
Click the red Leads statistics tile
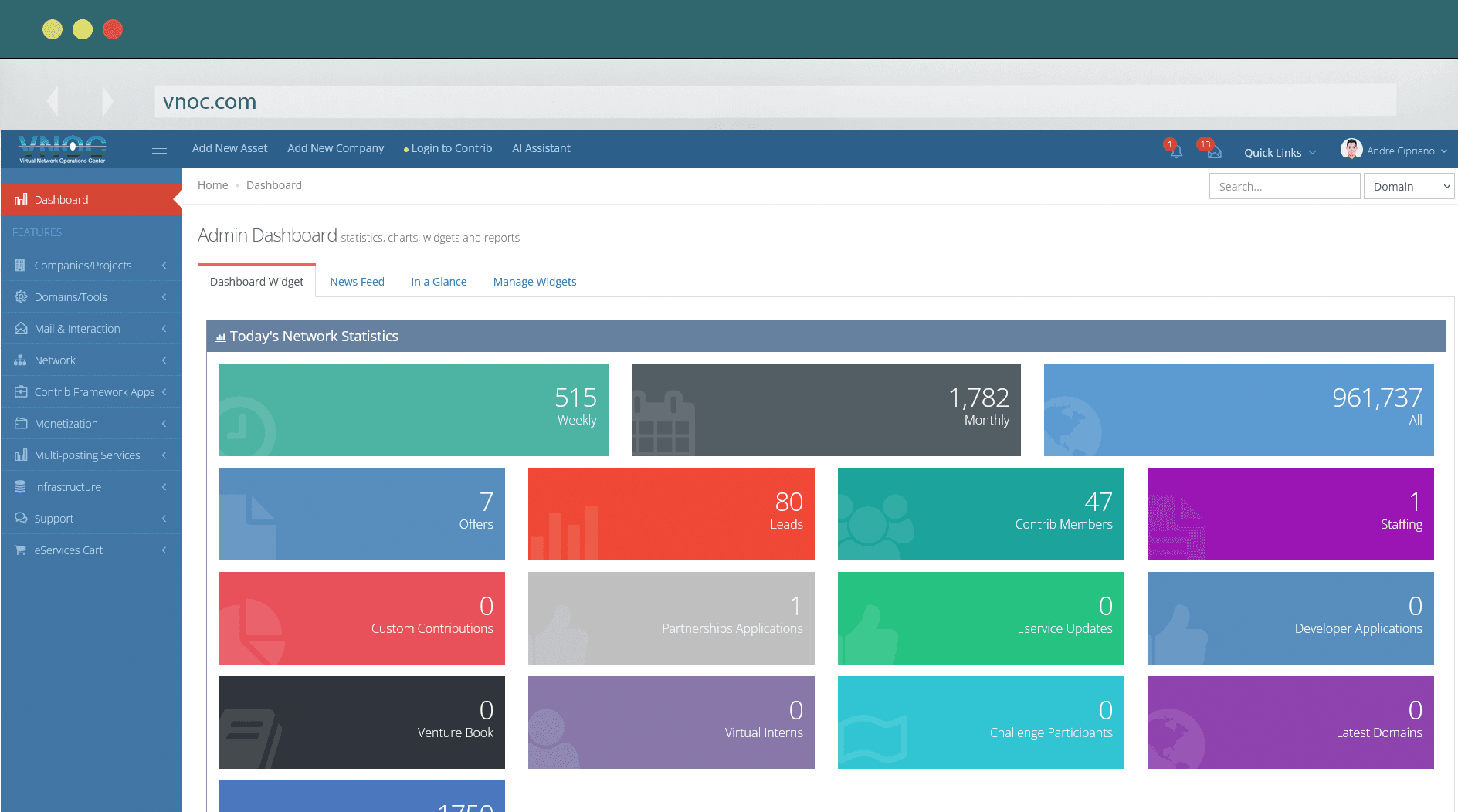coord(670,514)
